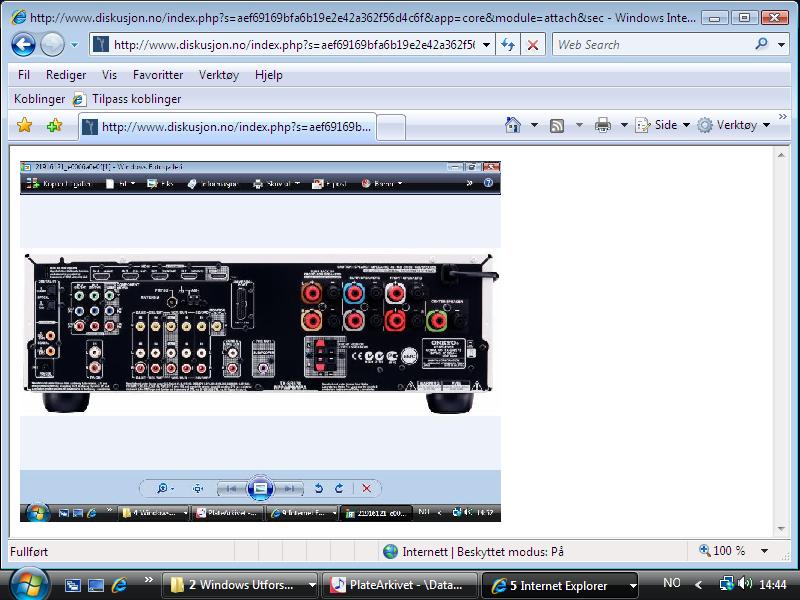Refresh the page with the Refresh button
The image size is (800, 600).
[508, 45]
